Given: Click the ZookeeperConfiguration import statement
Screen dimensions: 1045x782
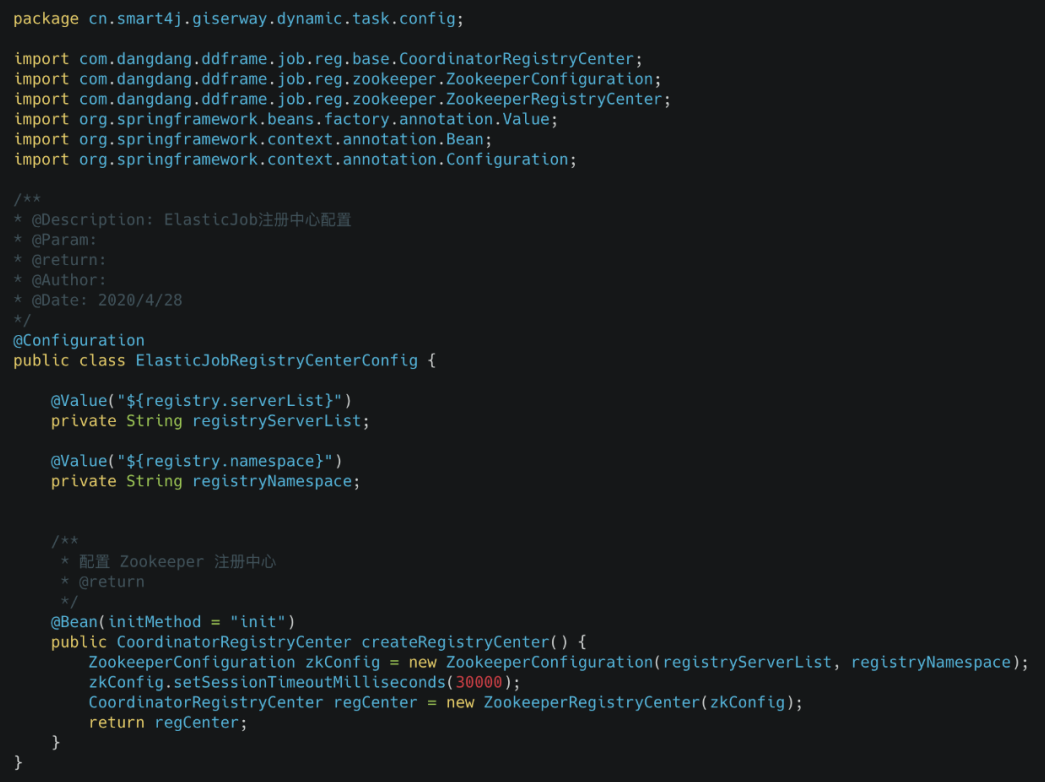Looking at the screenshot, I should pyautogui.click(x=337, y=79).
